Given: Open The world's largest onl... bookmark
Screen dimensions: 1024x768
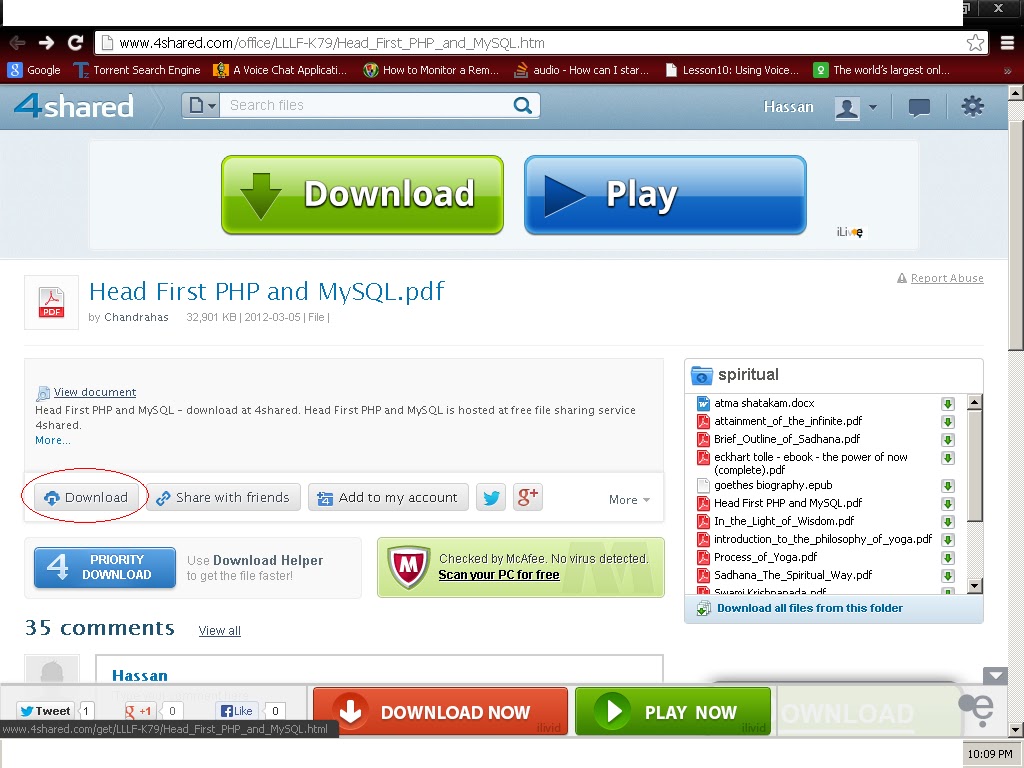Looking at the screenshot, I should (882, 70).
